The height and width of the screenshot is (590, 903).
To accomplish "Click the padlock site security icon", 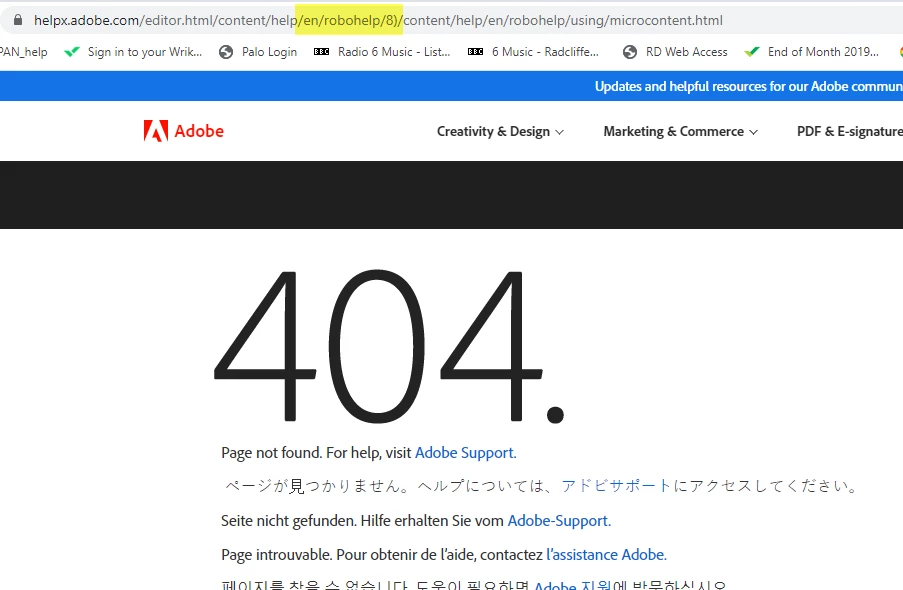I will (18, 20).
